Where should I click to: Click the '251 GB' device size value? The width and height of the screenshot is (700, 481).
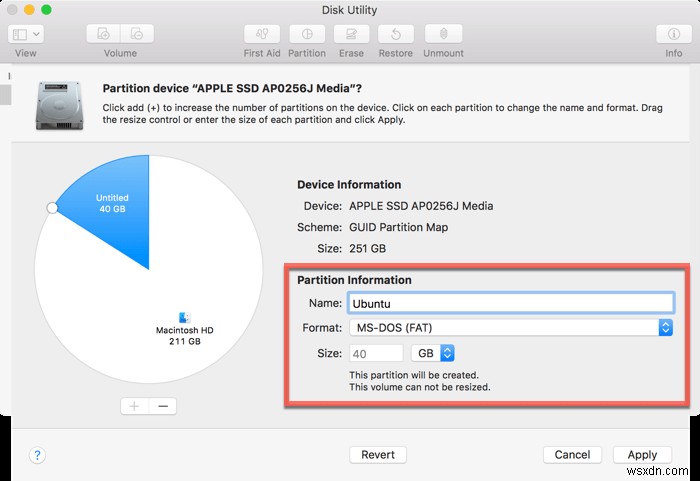point(367,248)
